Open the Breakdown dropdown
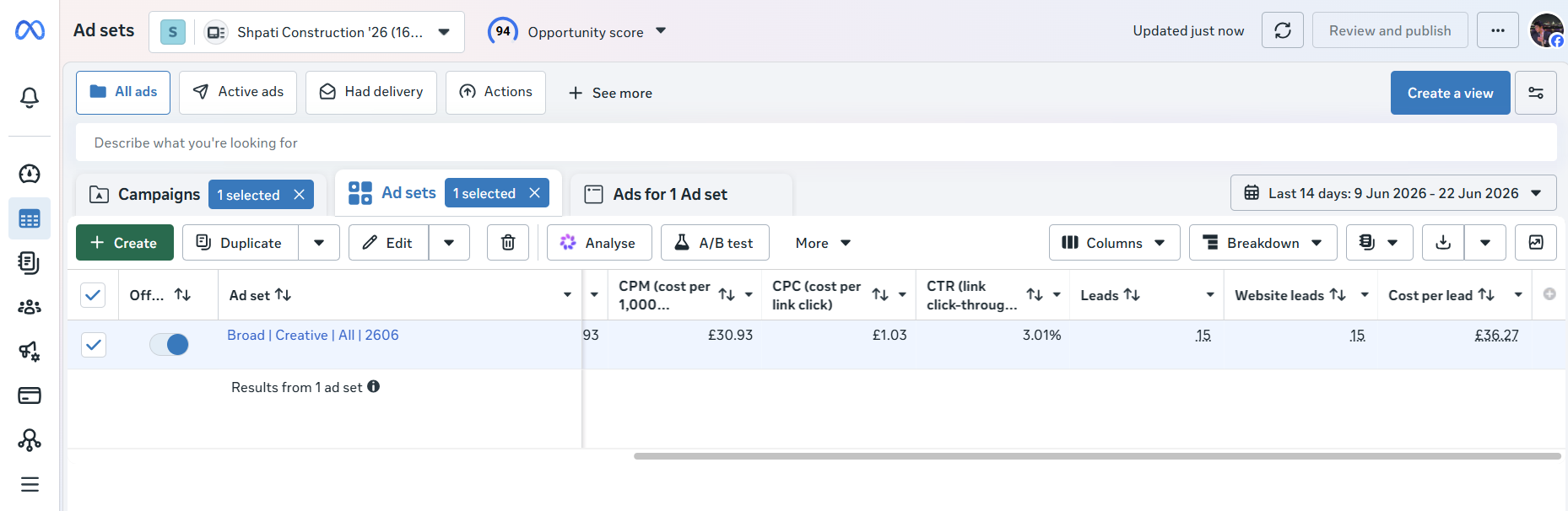 tap(1263, 243)
